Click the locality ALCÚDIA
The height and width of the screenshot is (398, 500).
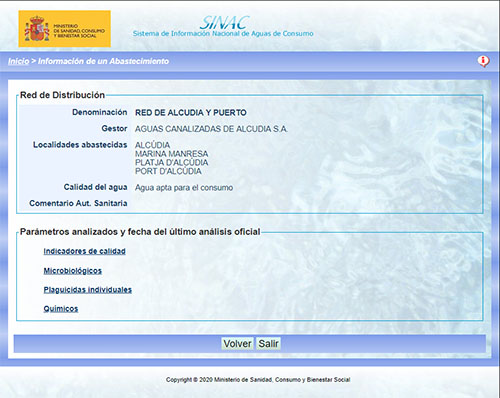[x=152, y=145]
